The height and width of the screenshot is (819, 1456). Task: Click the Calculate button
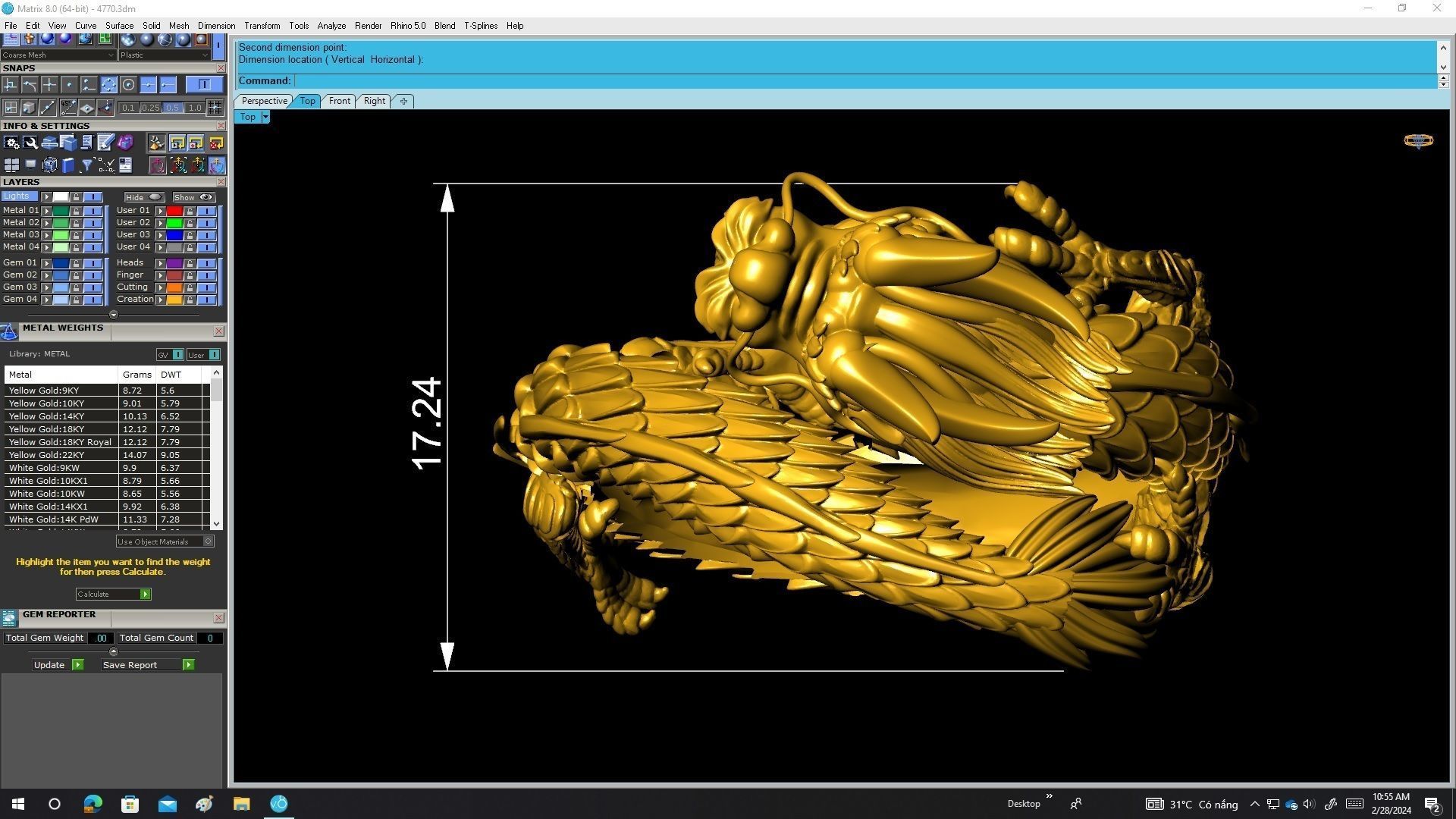[x=114, y=594]
